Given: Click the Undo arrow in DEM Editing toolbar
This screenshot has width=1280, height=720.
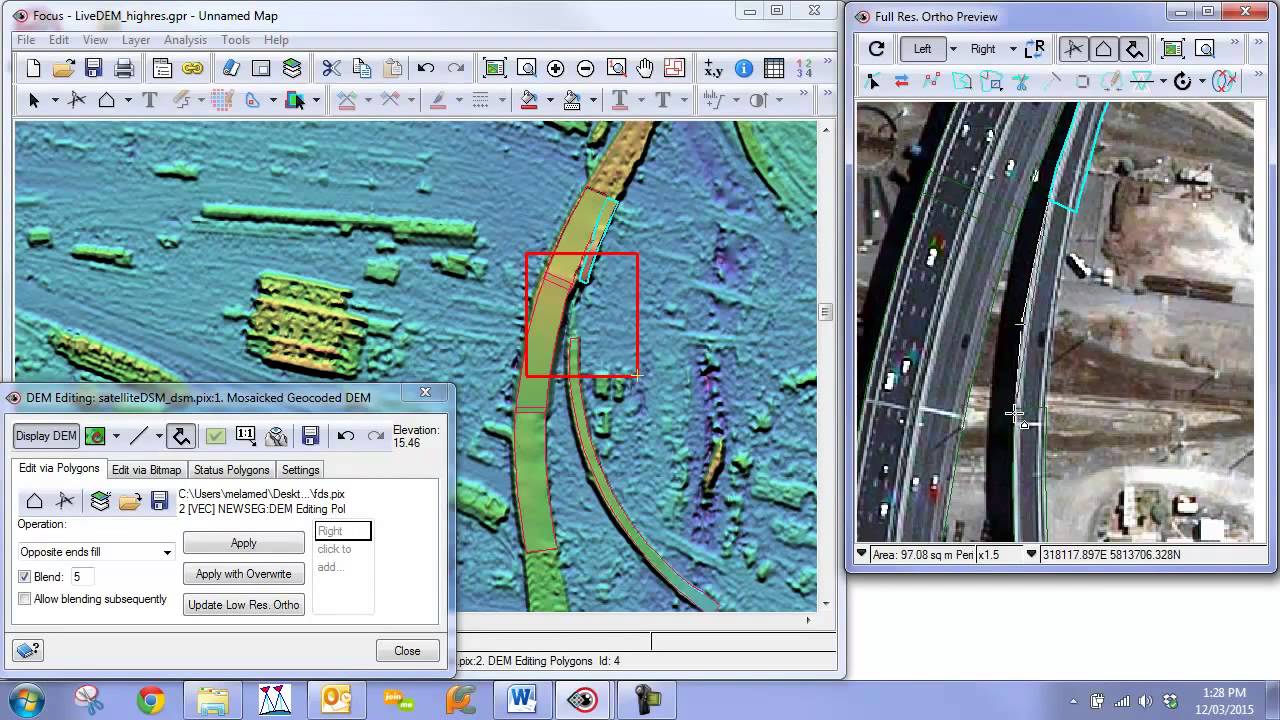Looking at the screenshot, I should 345,435.
